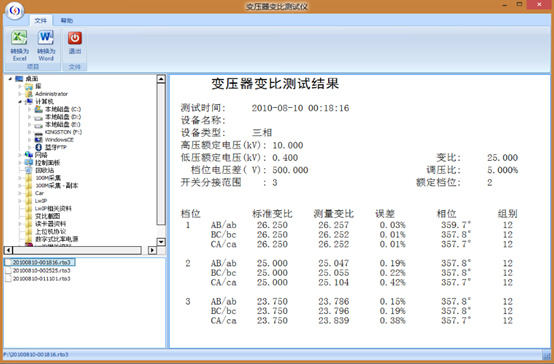Click the tree's vertical scrollbar up arrow

(x=161, y=79)
